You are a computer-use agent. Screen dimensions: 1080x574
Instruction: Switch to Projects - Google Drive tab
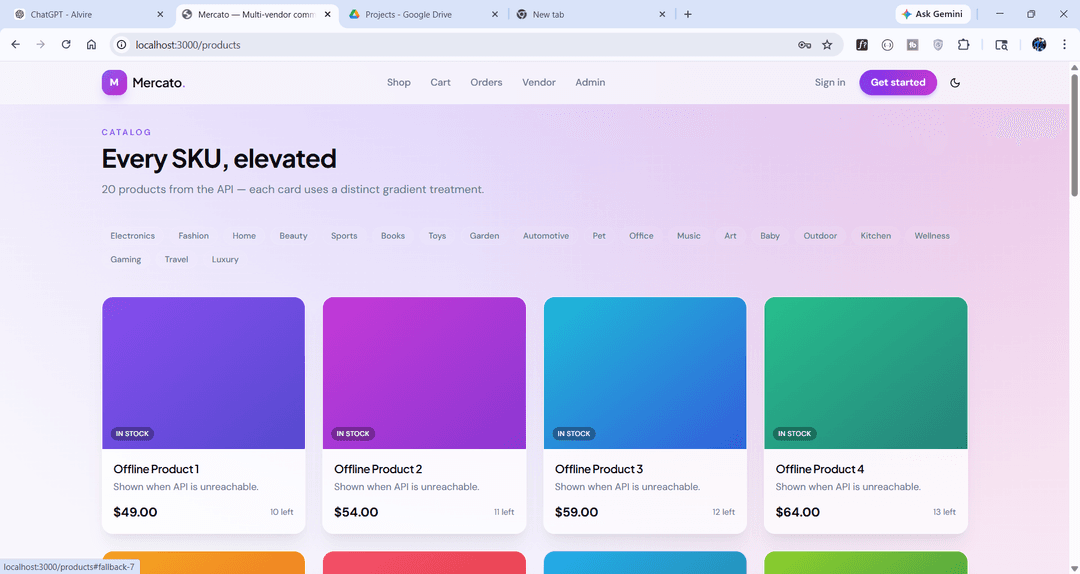pyautogui.click(x=424, y=14)
